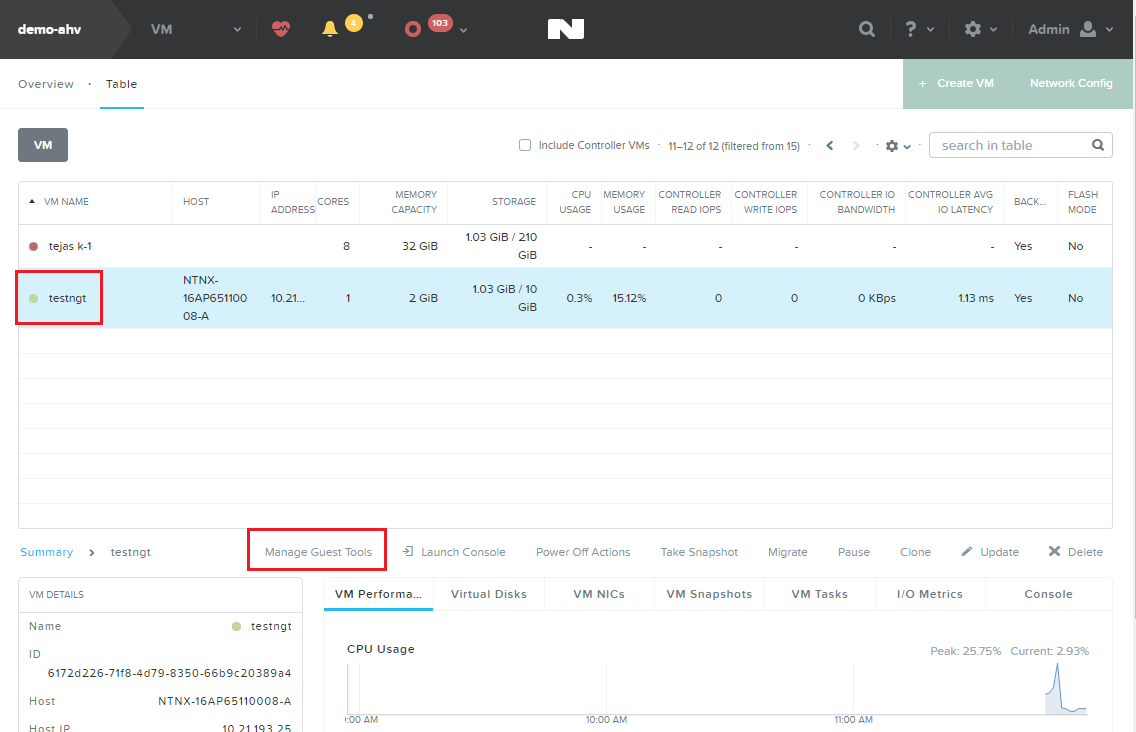Sort by VM Name using sort arrow
The image size is (1136, 732).
32,201
